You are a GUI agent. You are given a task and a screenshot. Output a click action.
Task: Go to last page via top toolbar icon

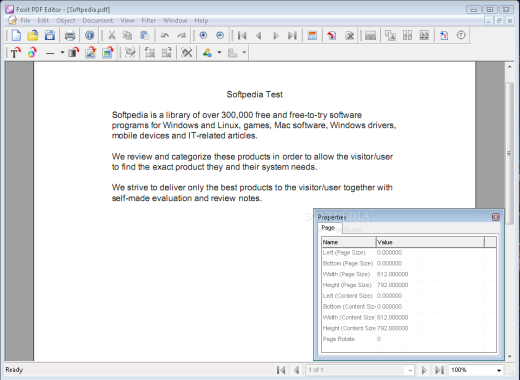pos(292,35)
